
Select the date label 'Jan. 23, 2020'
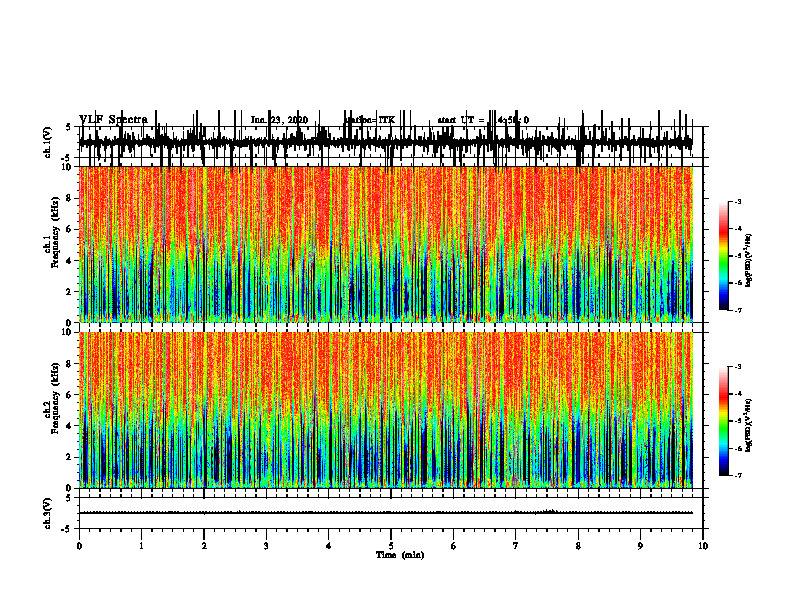(x=279, y=120)
